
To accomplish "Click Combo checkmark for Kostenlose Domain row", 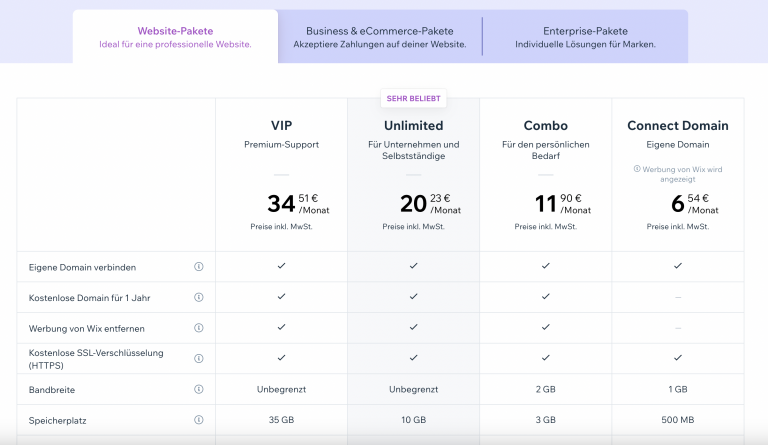I will pyautogui.click(x=545, y=297).
